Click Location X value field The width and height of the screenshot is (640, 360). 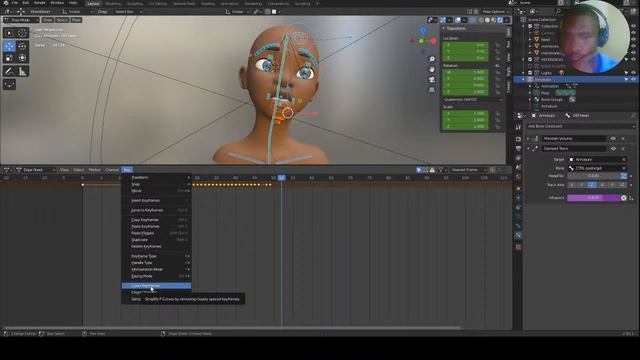tap(465, 45)
